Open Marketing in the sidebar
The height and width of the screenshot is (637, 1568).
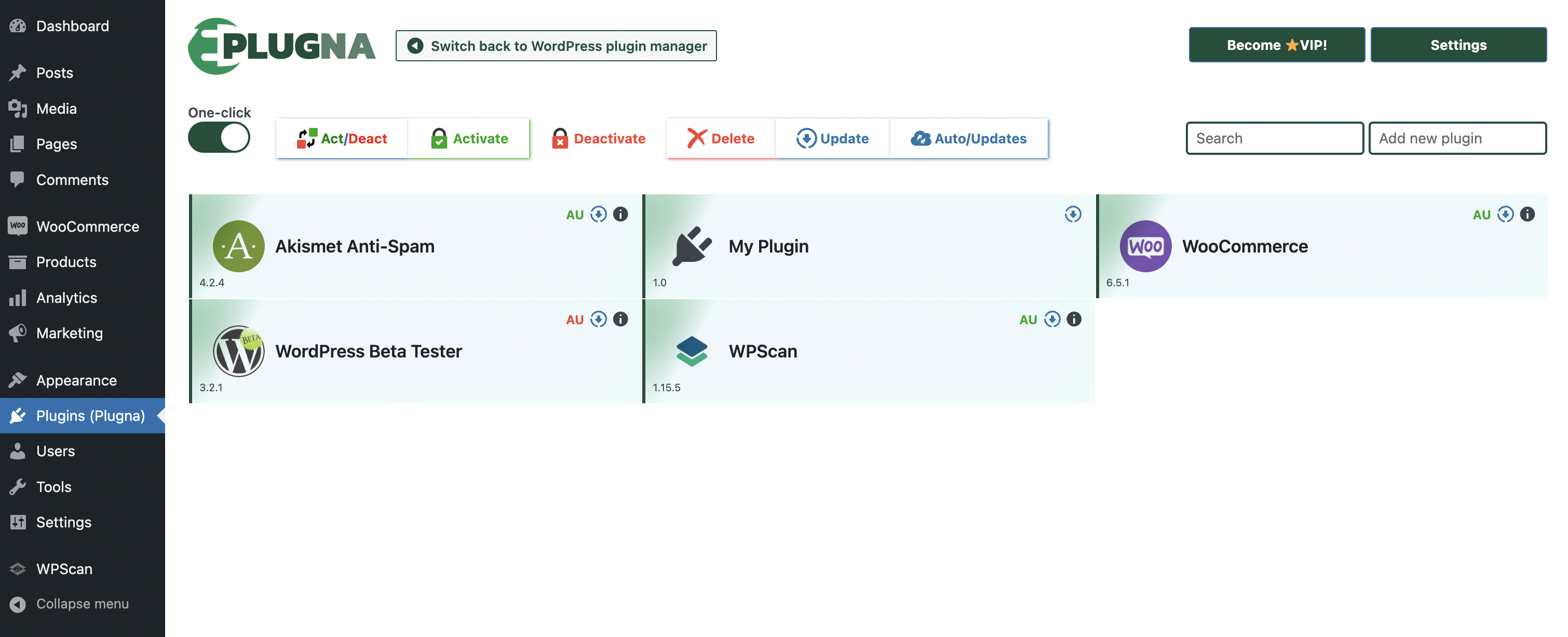82,333
